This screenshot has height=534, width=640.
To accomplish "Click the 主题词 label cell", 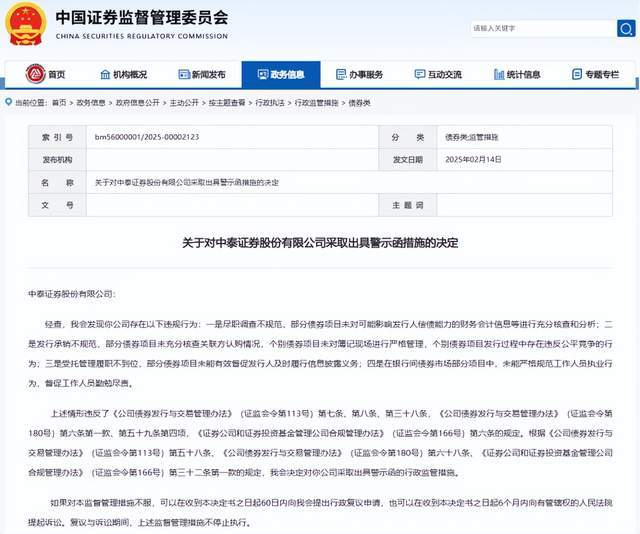I will tap(408, 205).
